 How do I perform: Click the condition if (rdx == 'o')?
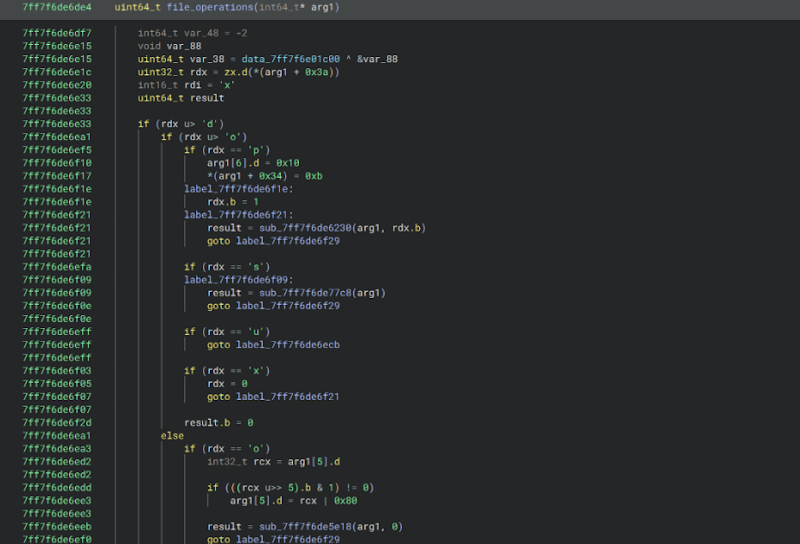(x=227, y=449)
